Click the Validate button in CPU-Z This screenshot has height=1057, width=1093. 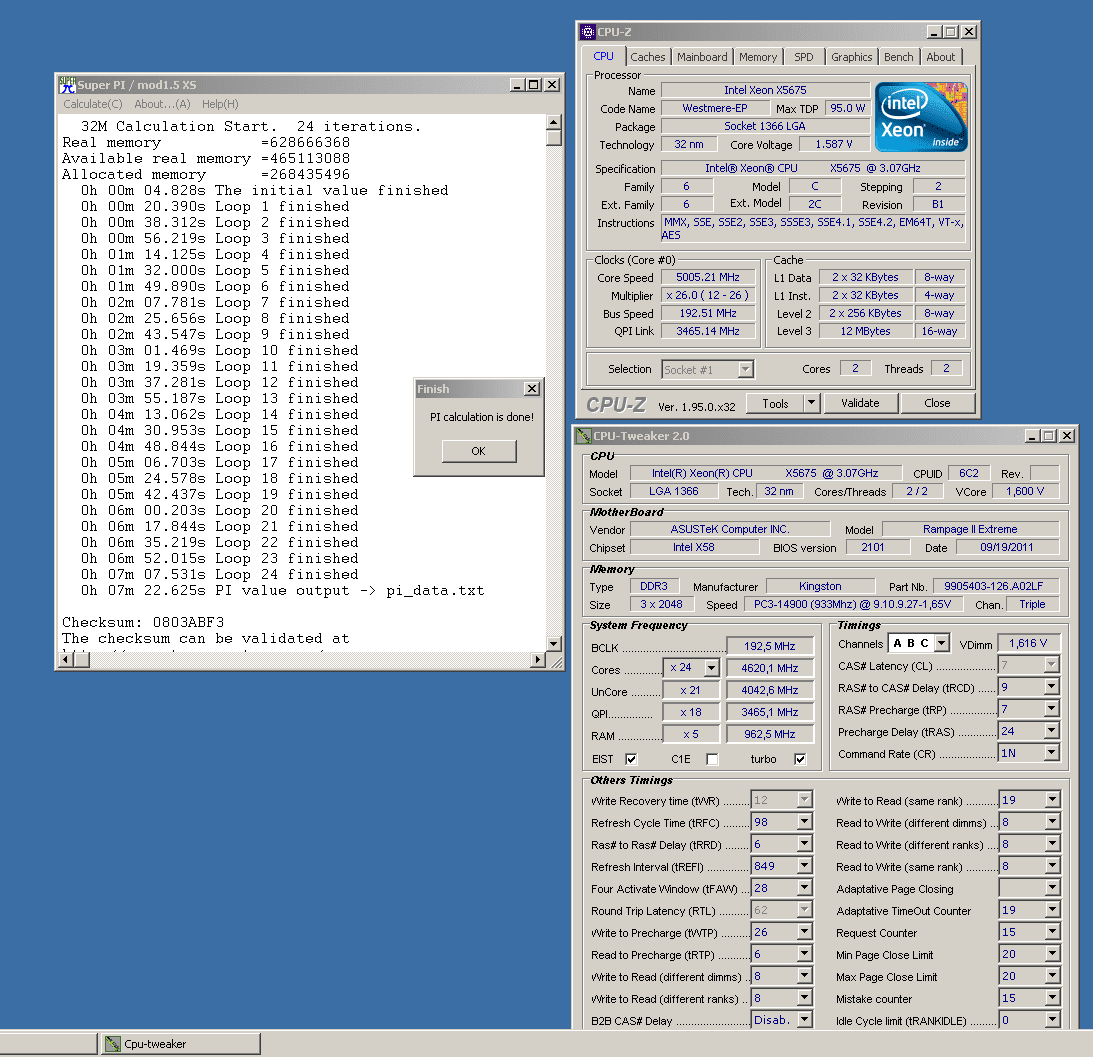[860, 403]
